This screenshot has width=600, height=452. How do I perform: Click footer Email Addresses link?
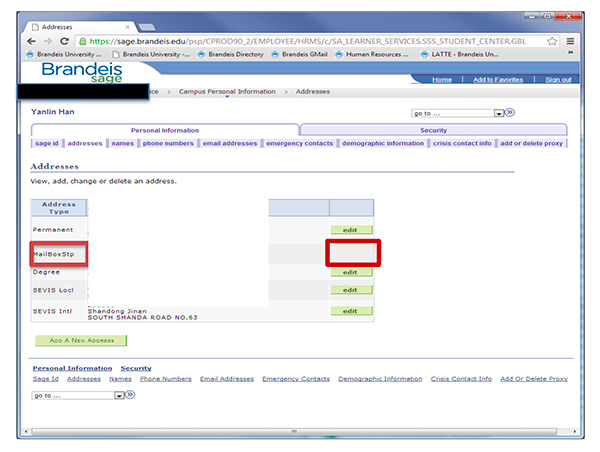click(227, 379)
